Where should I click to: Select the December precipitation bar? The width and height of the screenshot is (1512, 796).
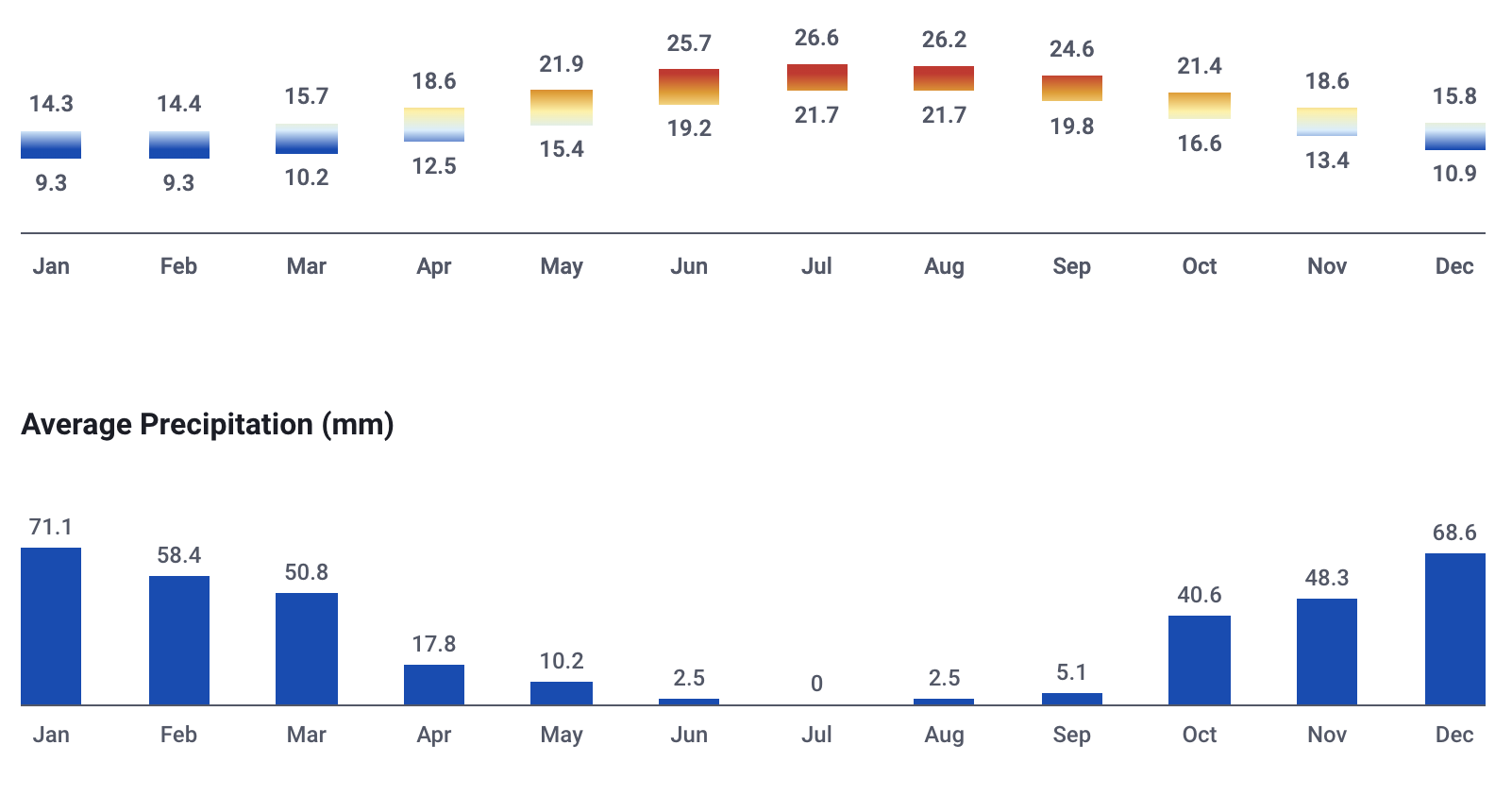(1454, 629)
